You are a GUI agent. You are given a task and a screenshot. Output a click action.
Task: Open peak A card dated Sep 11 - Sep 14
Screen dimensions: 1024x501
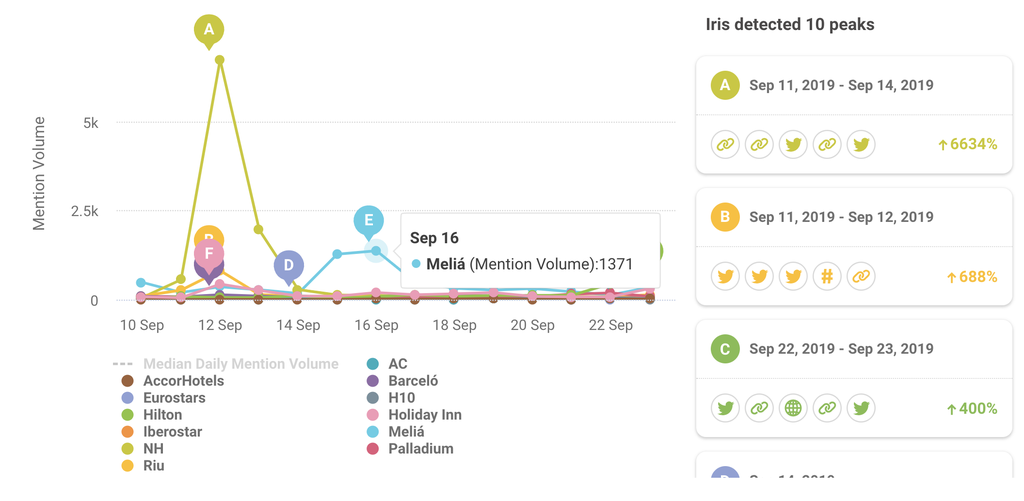pos(841,86)
